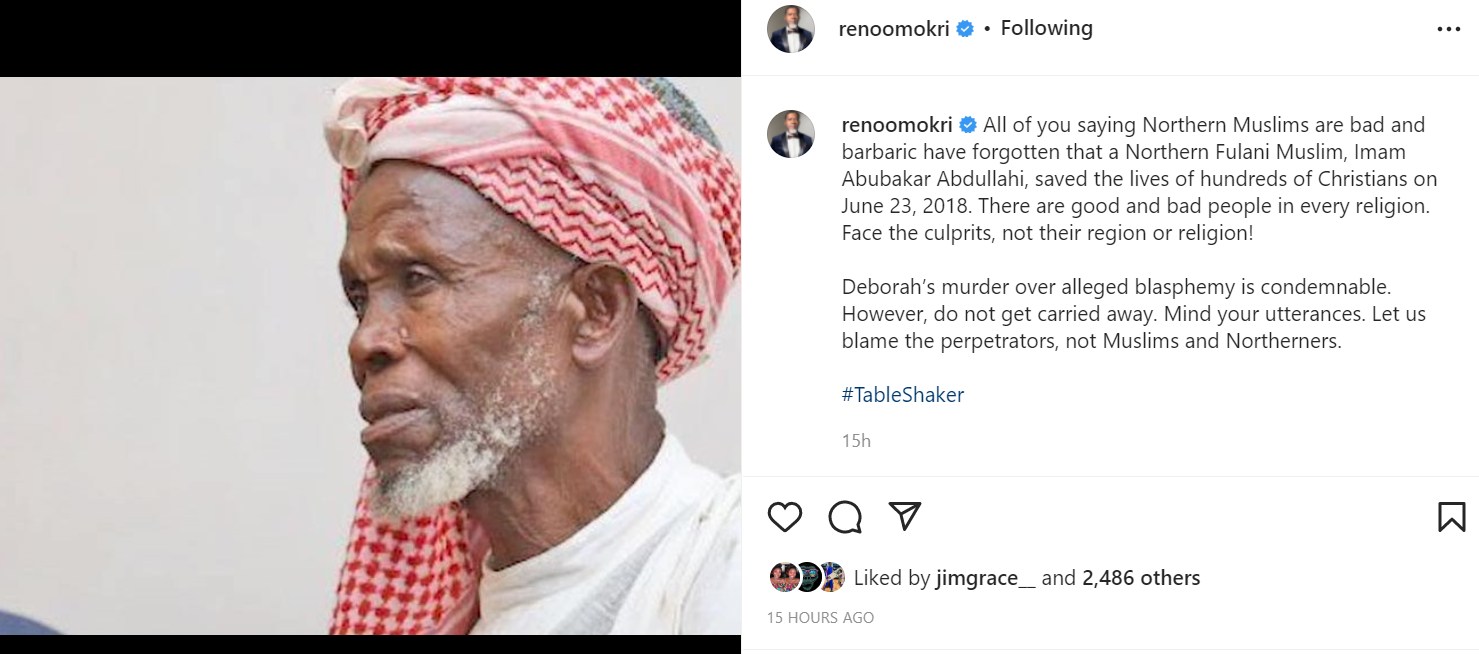Screen dimensions: 1479x654
Task: Click the leftmost liker avatar
Action: click(x=784, y=577)
